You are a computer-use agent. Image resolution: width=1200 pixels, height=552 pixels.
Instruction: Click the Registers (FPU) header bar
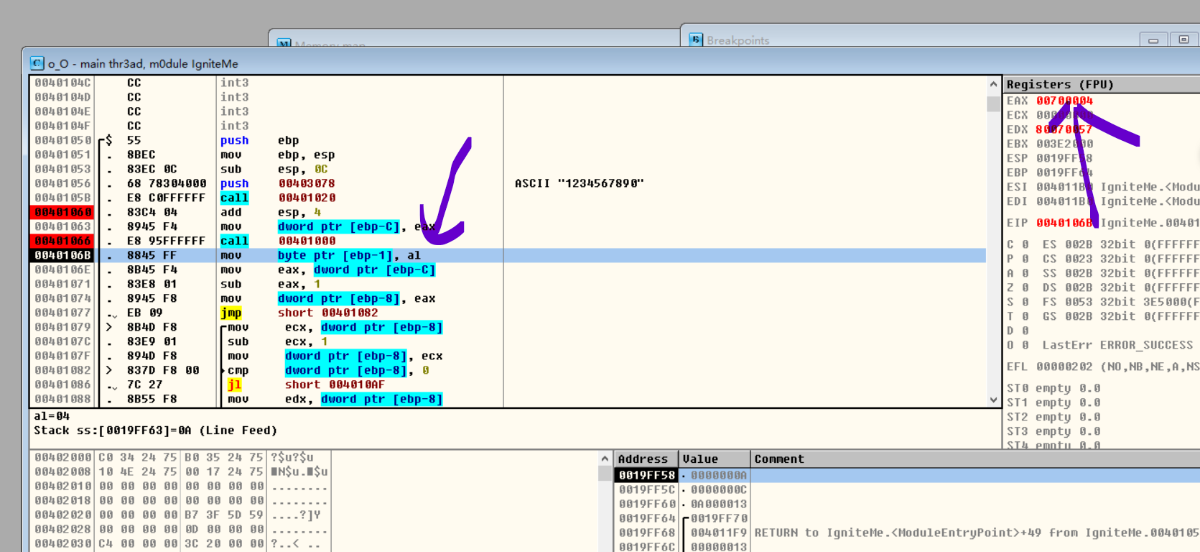(1101, 85)
